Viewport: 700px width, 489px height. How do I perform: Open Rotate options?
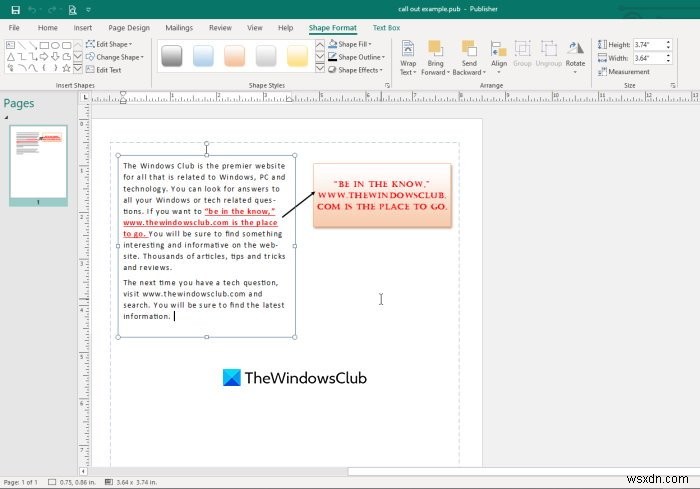click(575, 58)
